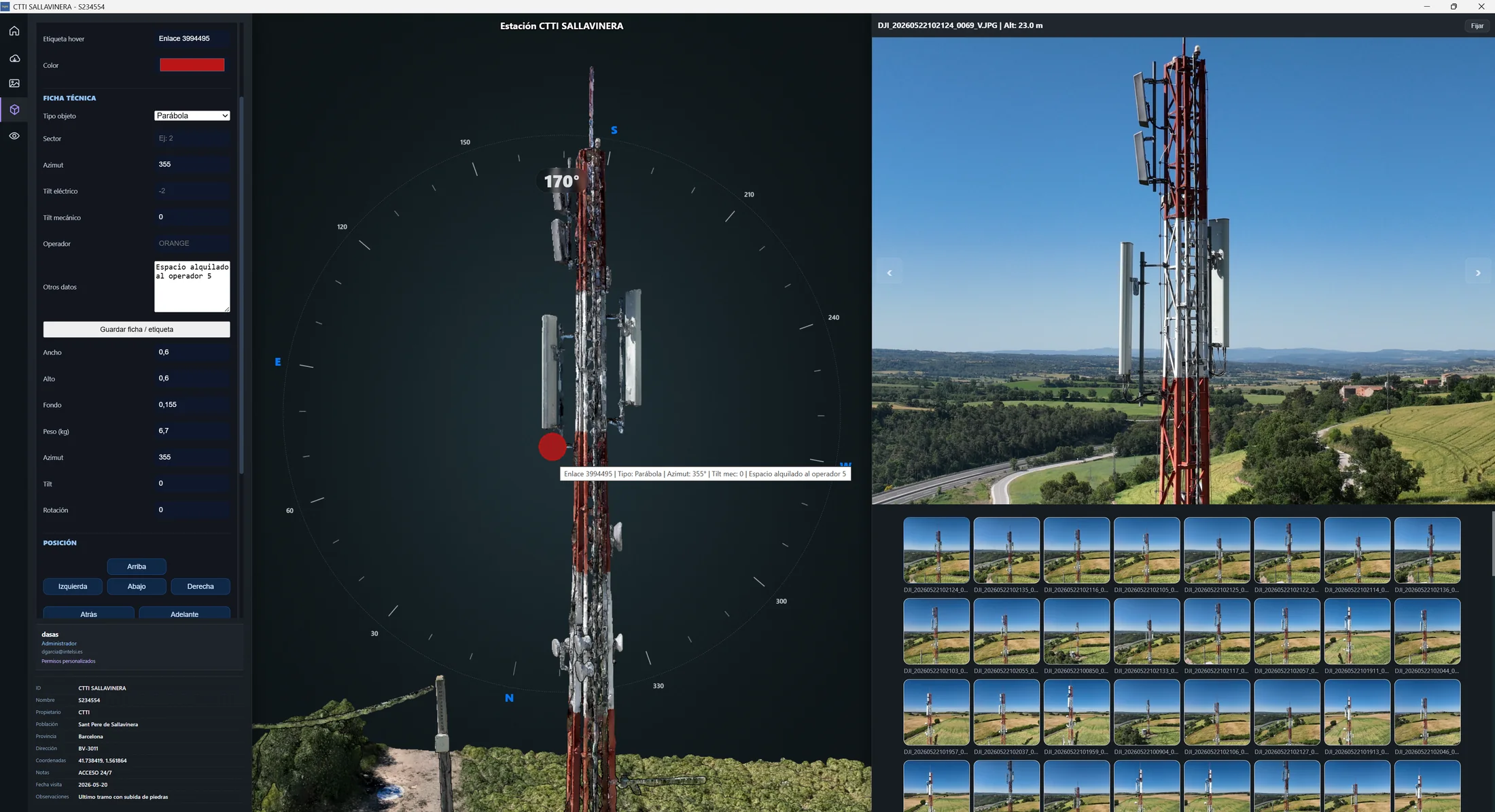Viewport: 1495px width, 812px height.
Task: Click the Tilt value field below Azimut
Action: pos(192,483)
